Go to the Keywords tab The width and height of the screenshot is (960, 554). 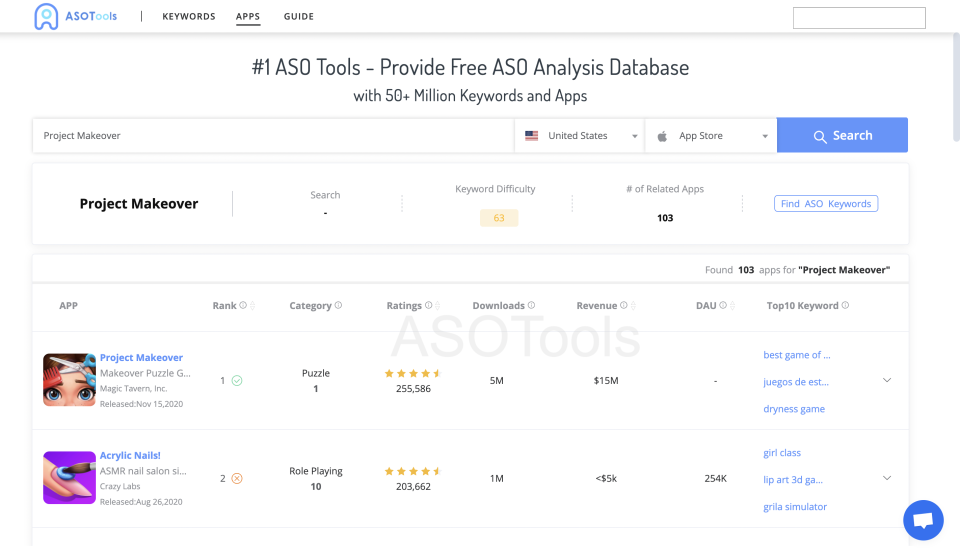(189, 17)
